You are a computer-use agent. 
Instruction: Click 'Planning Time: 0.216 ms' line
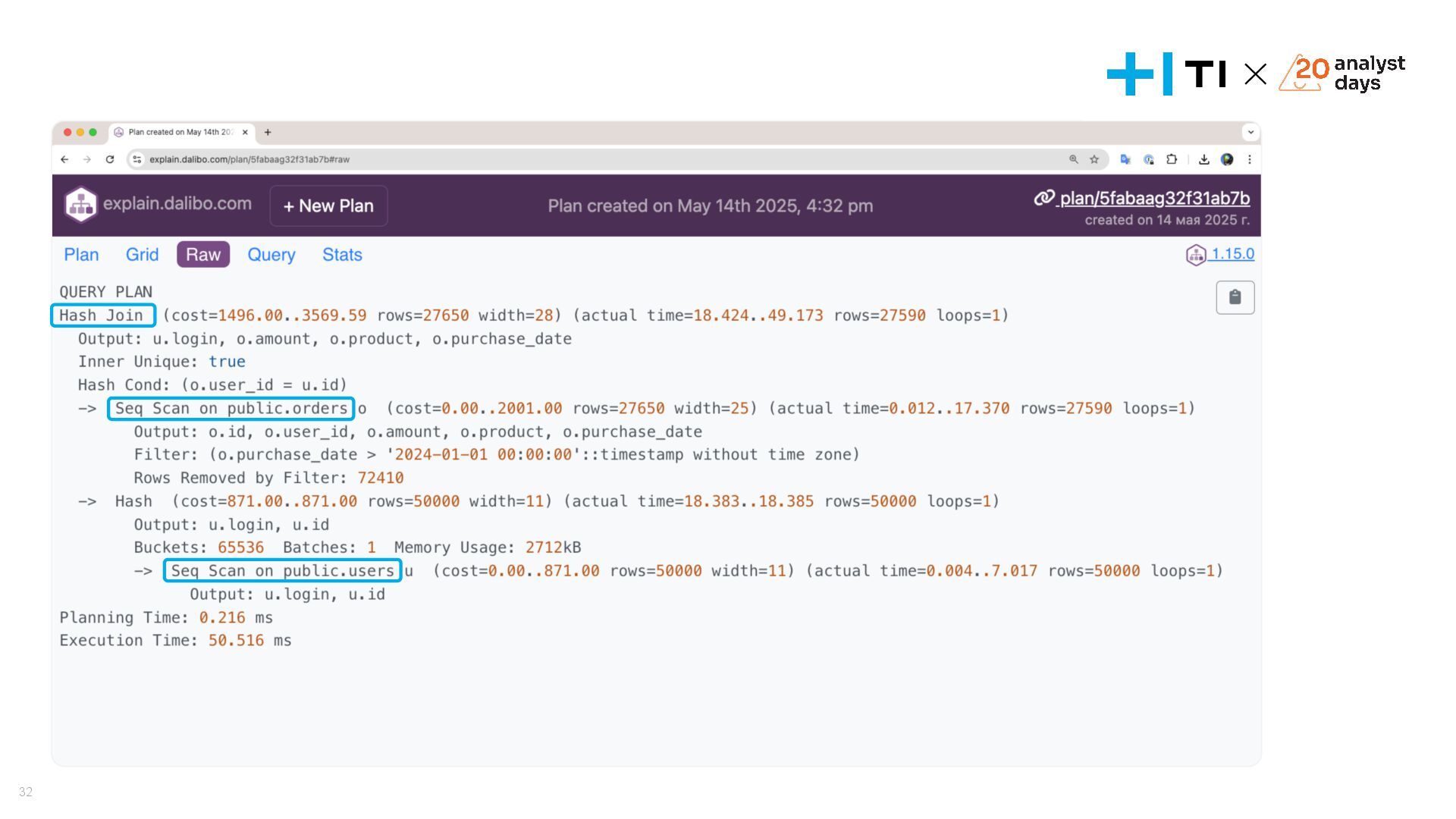pyautogui.click(x=166, y=618)
